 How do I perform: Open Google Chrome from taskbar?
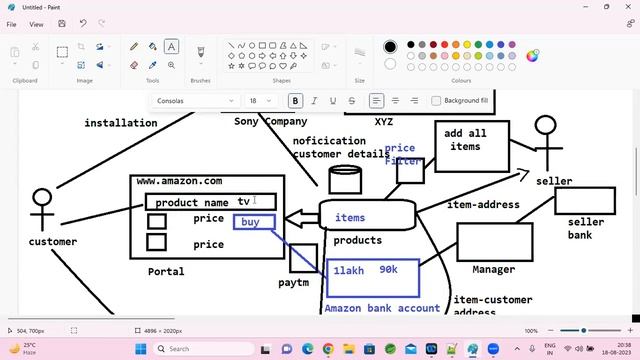pos(328,349)
